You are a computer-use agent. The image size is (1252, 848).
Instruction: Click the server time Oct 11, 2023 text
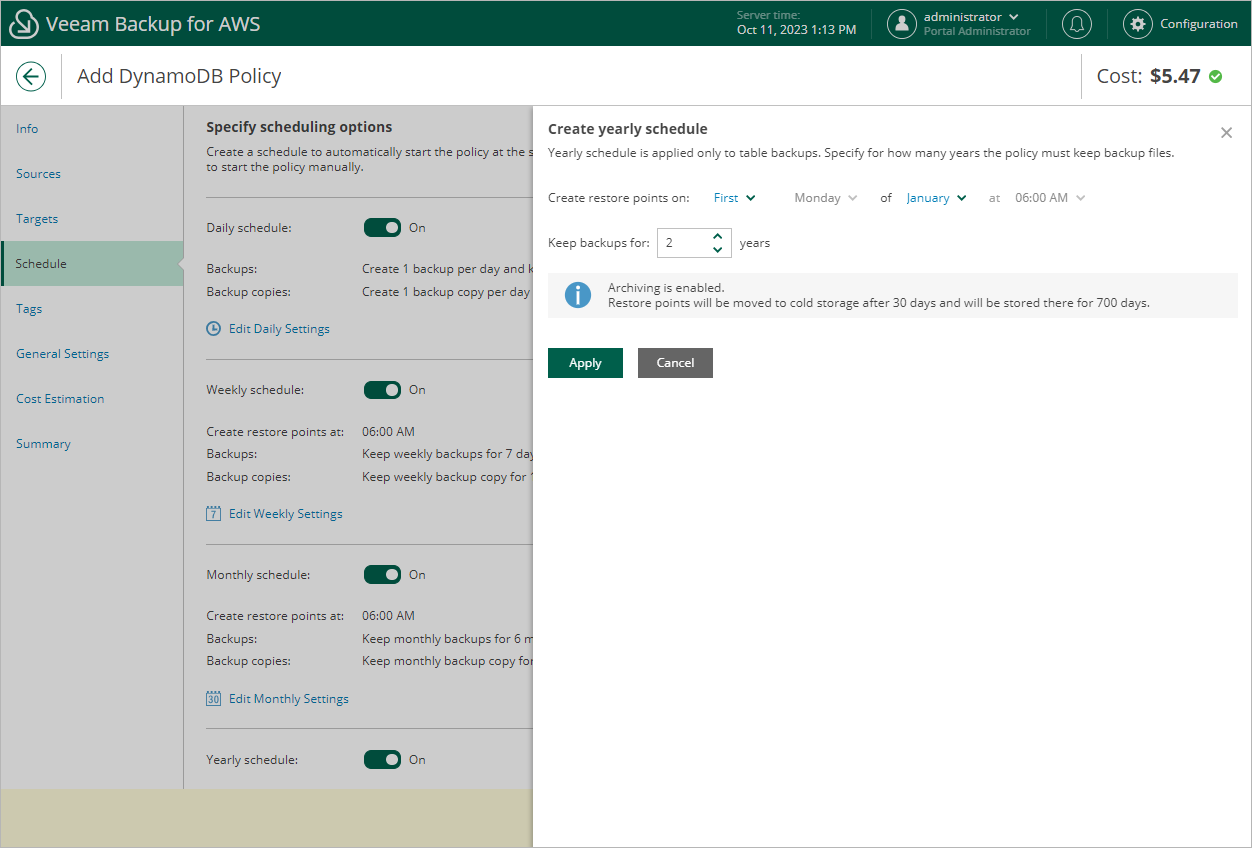(x=796, y=30)
